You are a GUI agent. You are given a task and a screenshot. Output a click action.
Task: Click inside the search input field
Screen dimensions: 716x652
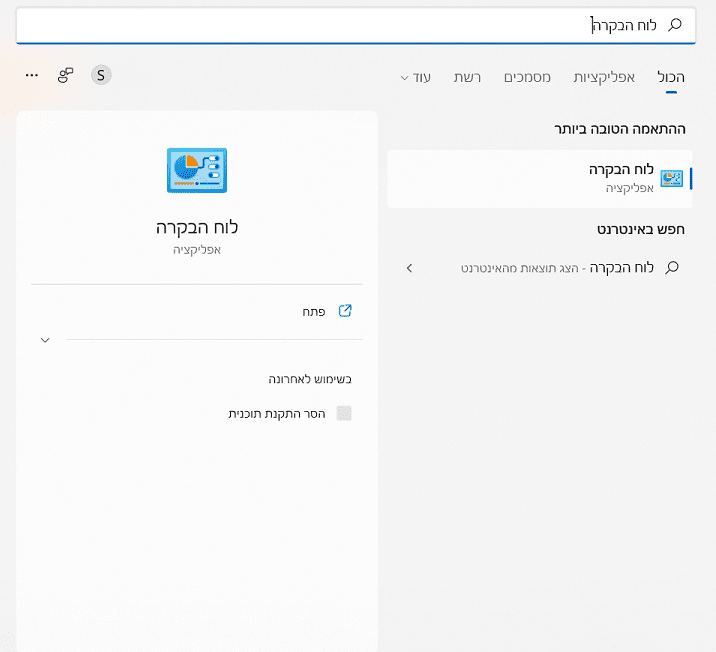pyautogui.click(x=356, y=25)
